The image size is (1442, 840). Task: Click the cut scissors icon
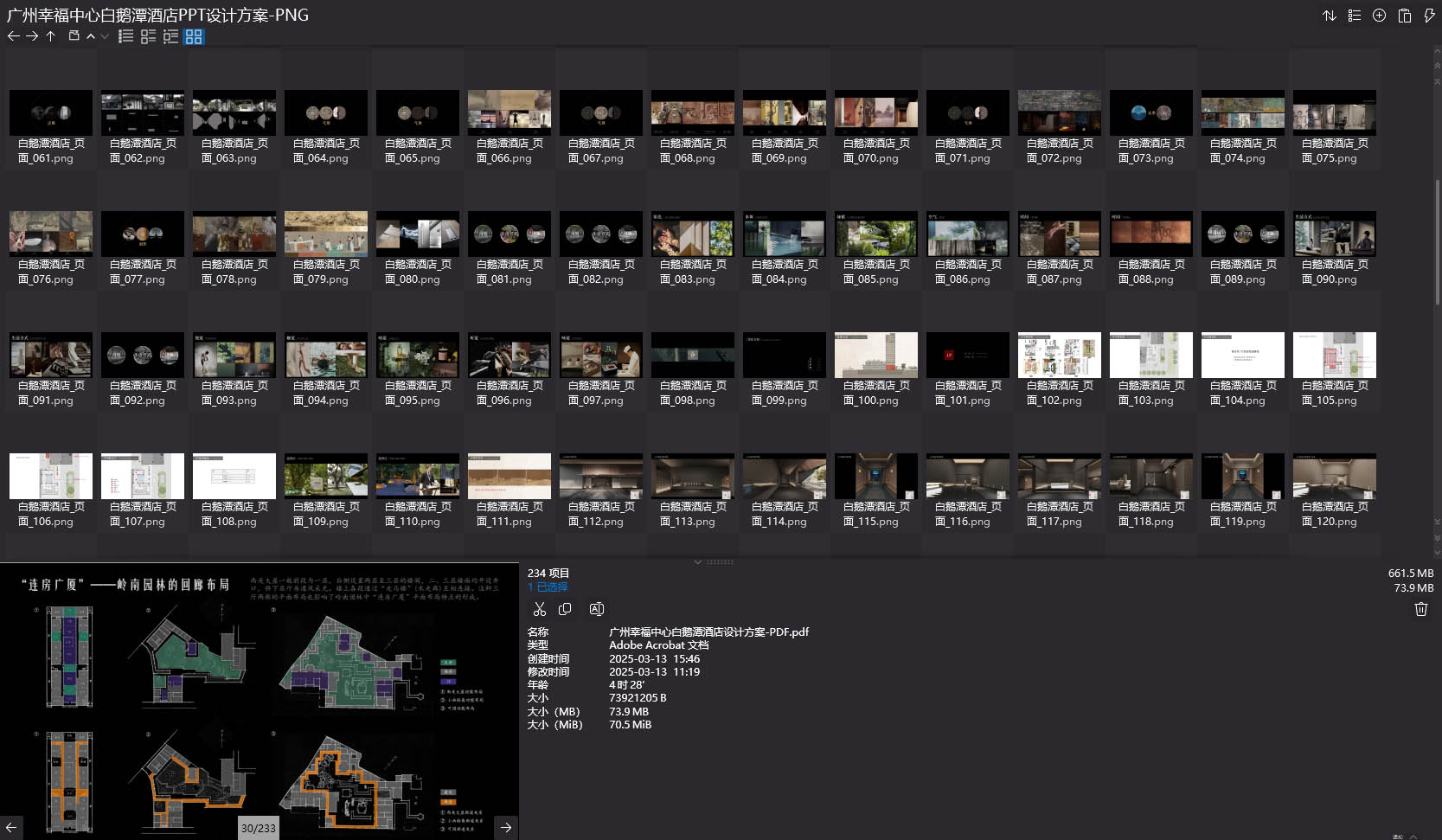point(540,609)
